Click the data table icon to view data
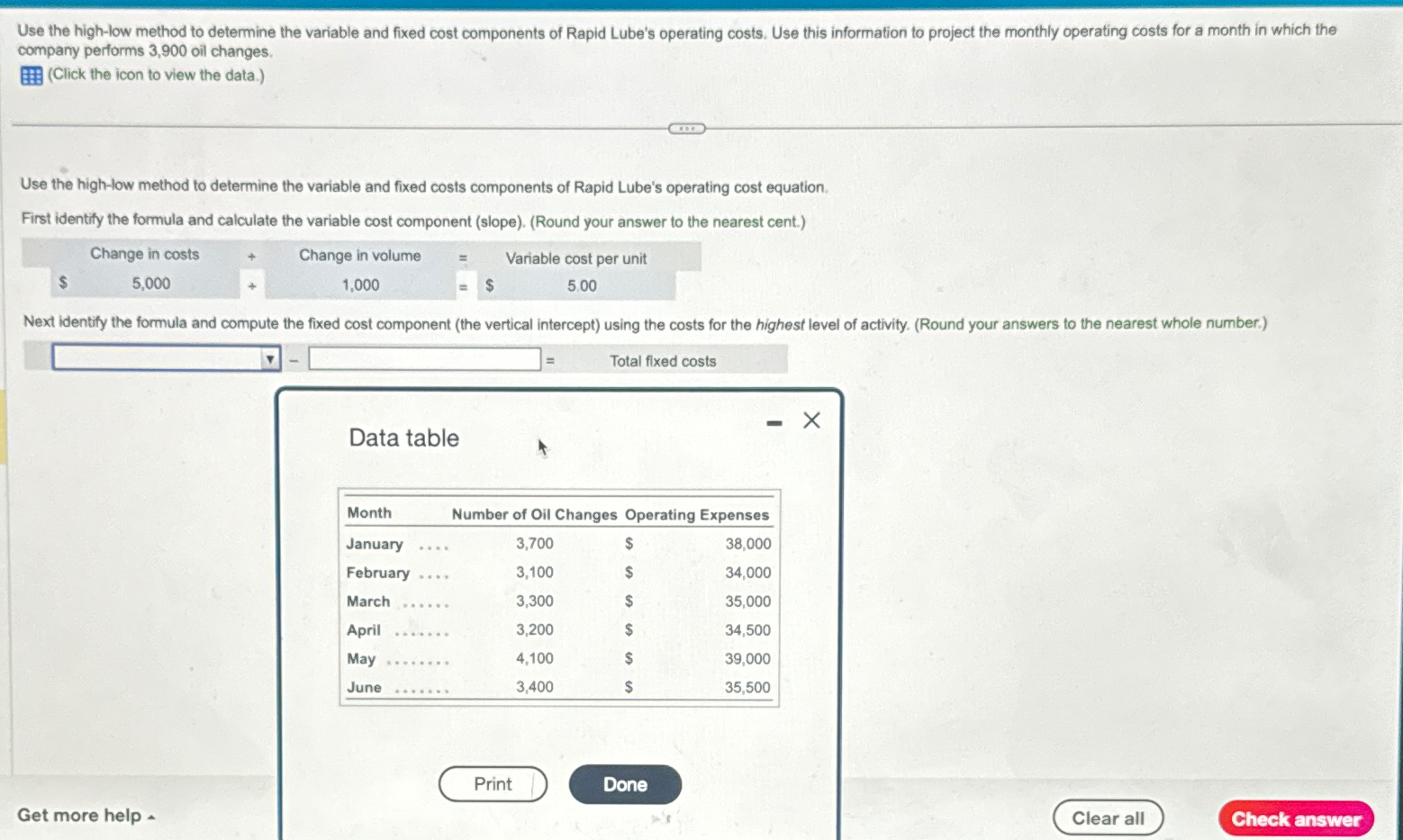Screen dimensions: 1403x840 point(30,76)
